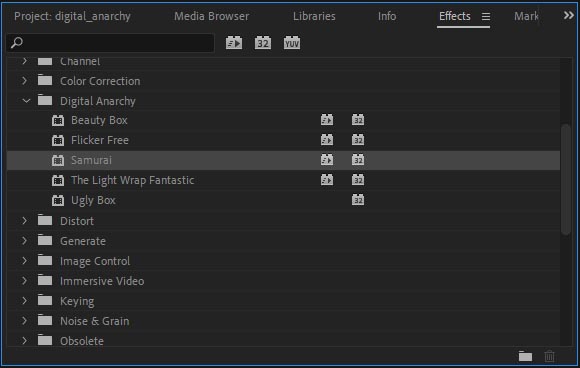Viewport: 580px width, 368px height.
Task: Expand the Immersive Video folder
Action: [24, 280]
